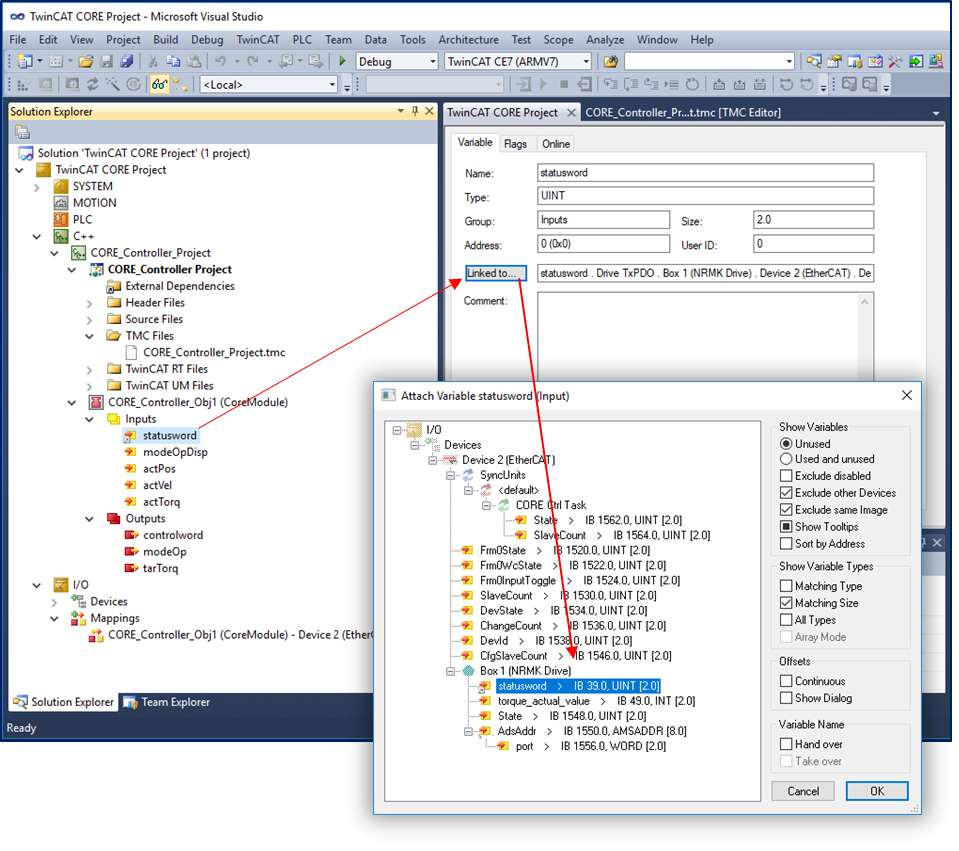This screenshot has height=851, width=959.
Task: Open the empty Find combo box dropdown
Action: coord(788,61)
